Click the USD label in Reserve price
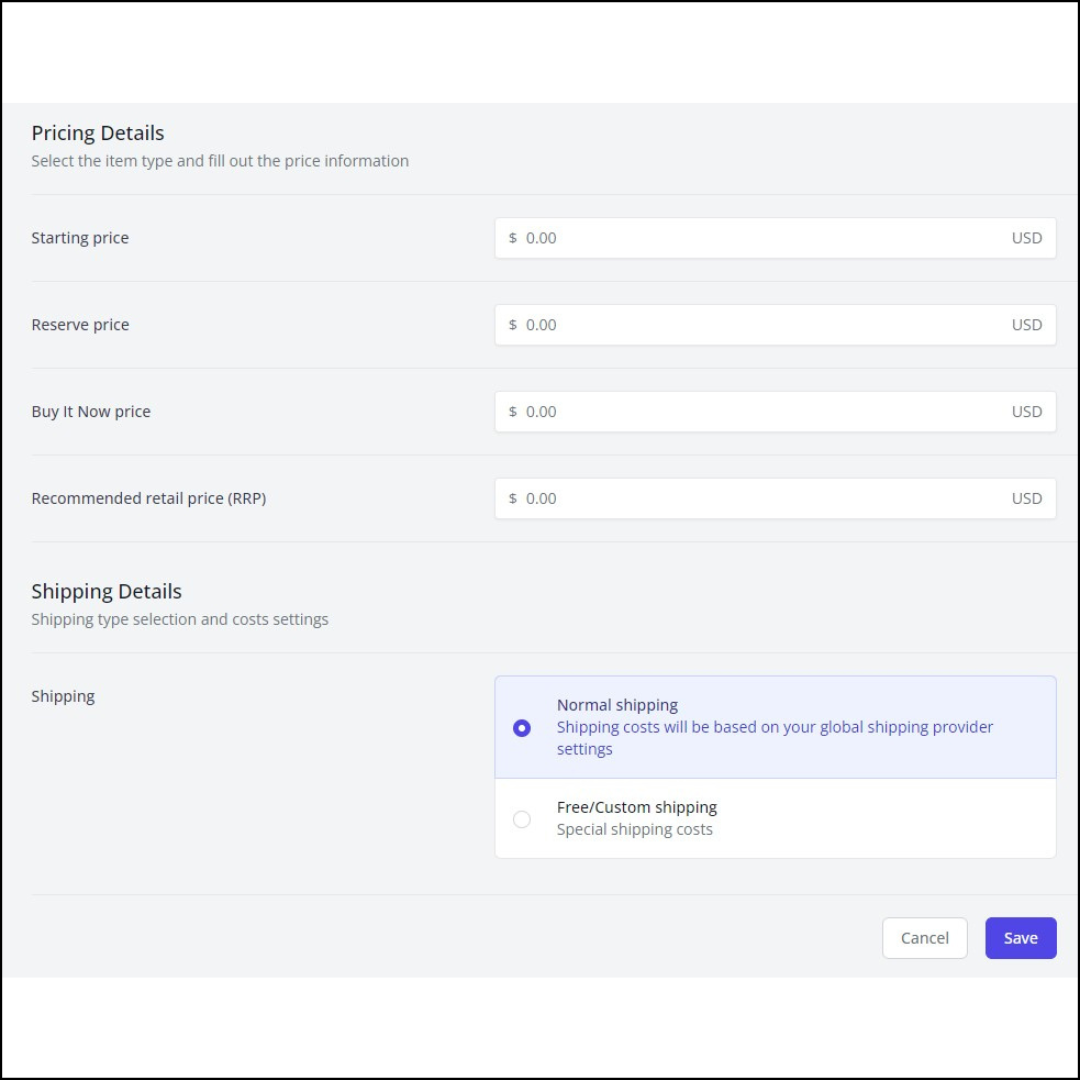 1026,324
